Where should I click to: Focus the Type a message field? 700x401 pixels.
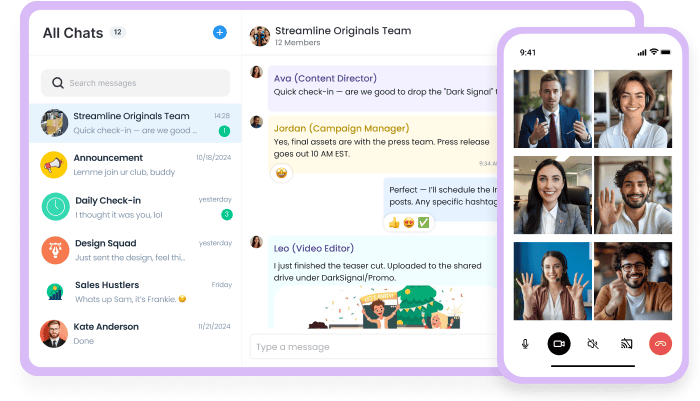pos(374,347)
